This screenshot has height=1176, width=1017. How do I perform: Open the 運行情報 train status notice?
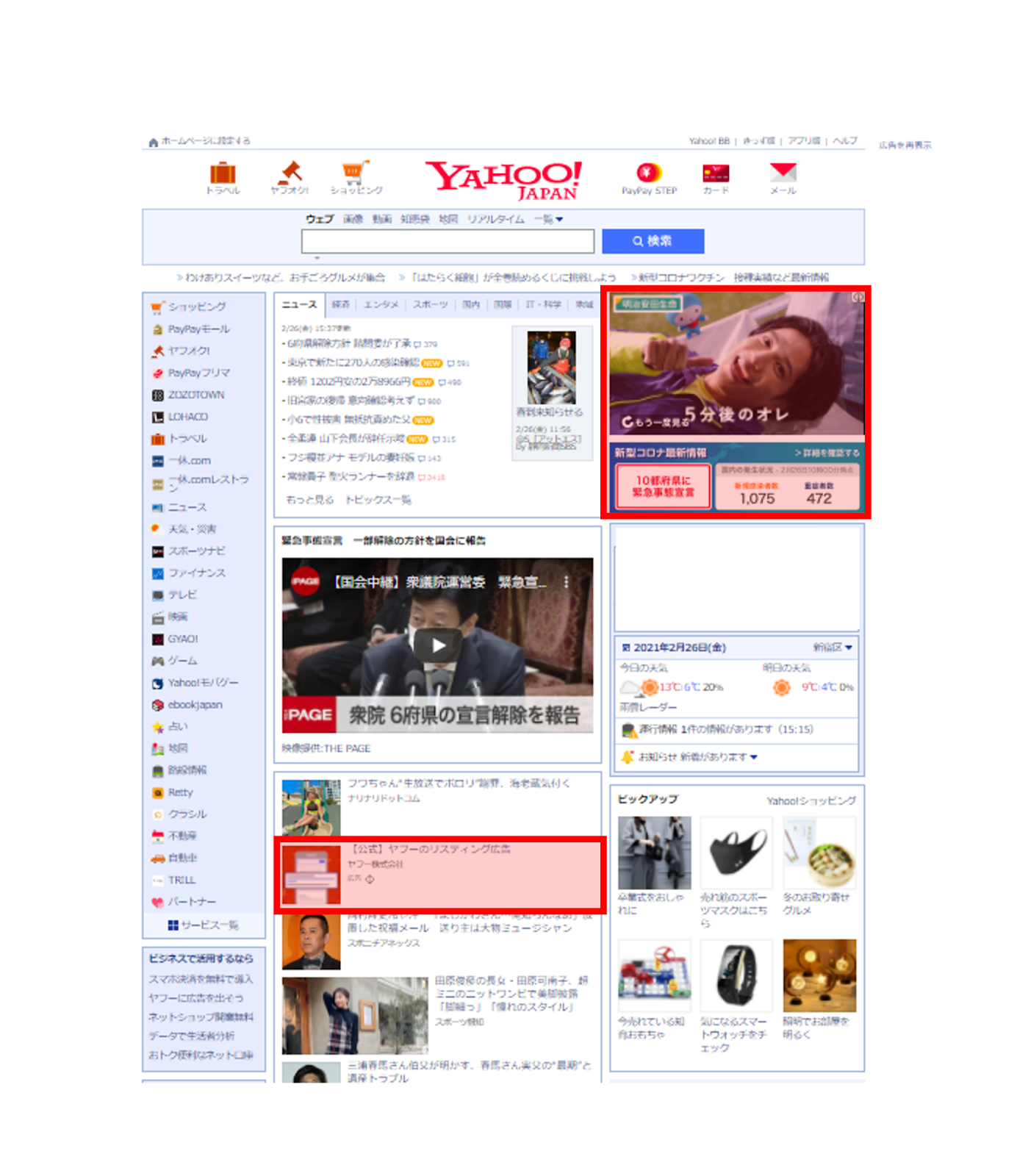click(717, 729)
